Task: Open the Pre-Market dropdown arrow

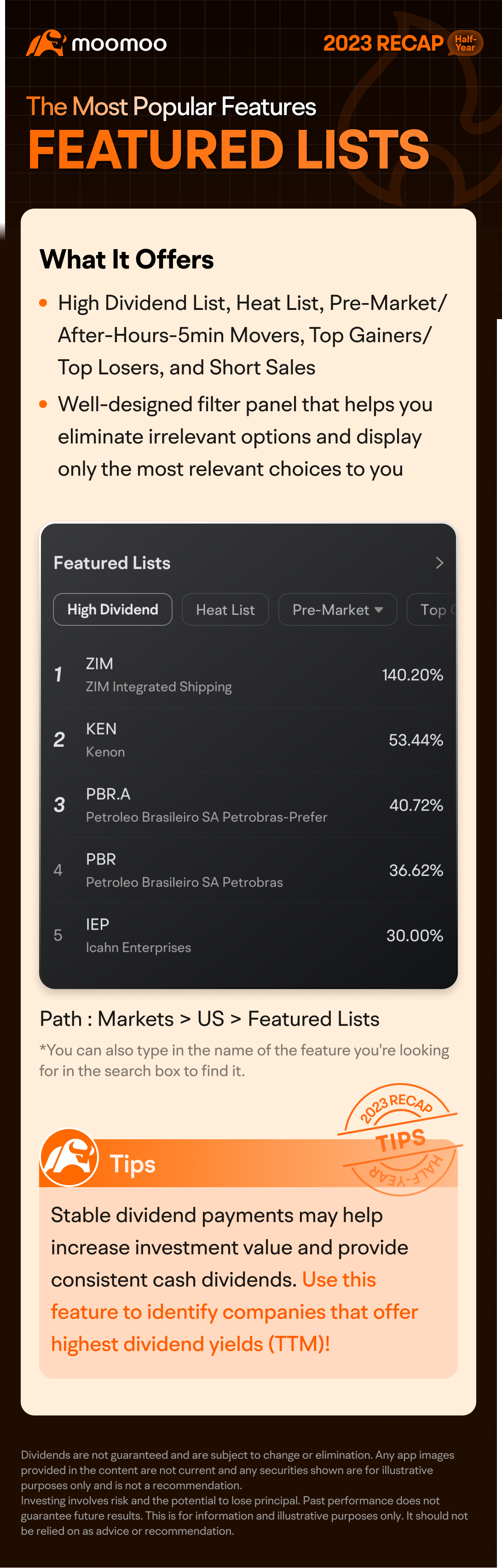Action: click(x=379, y=610)
